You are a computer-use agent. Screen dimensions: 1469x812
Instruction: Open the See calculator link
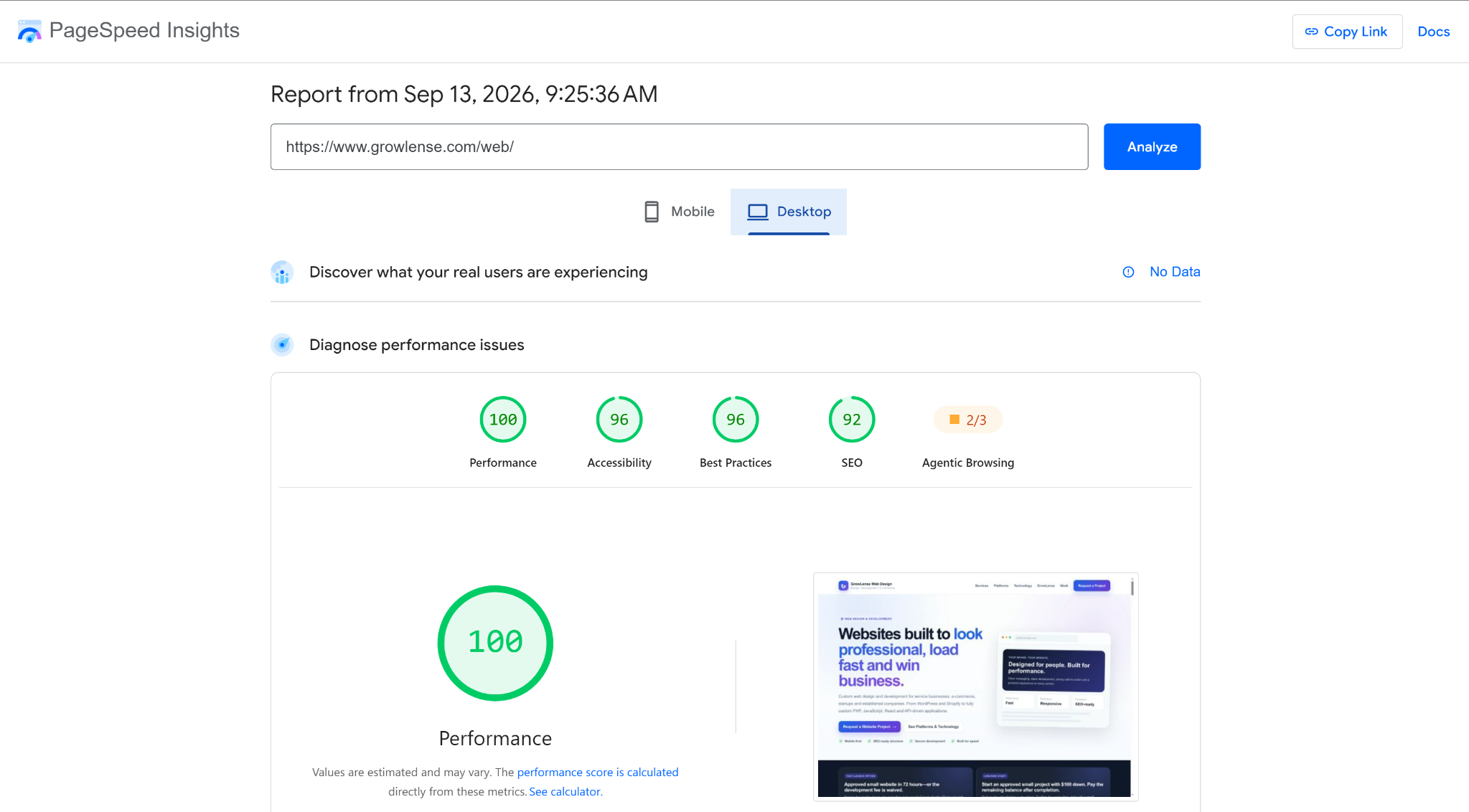coord(565,792)
